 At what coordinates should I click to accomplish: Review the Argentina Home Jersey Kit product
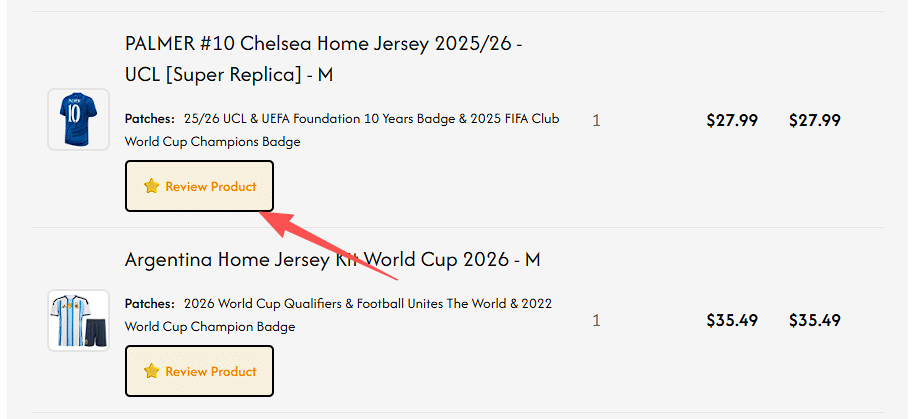[199, 371]
